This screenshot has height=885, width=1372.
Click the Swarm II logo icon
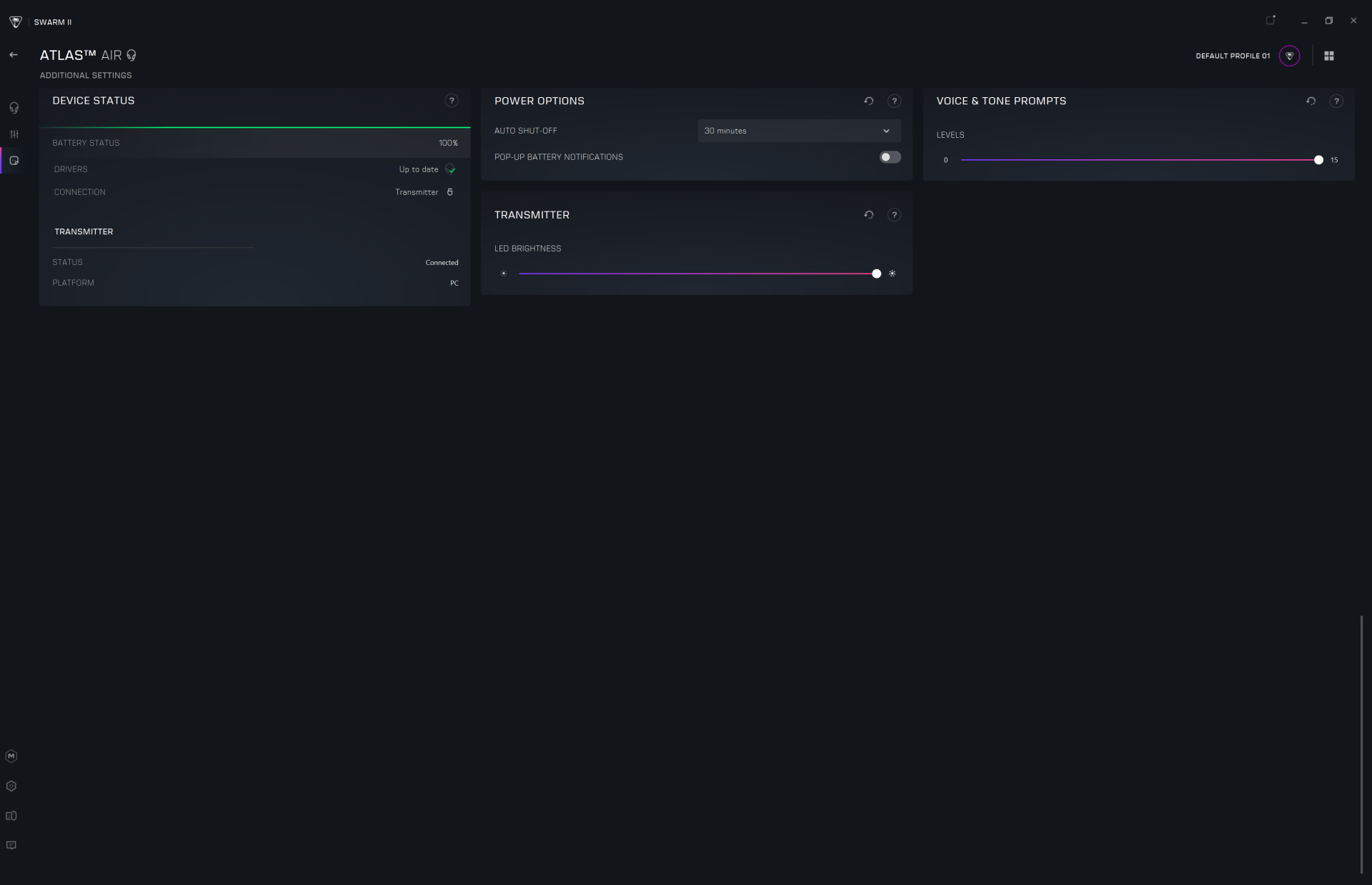coord(16,22)
